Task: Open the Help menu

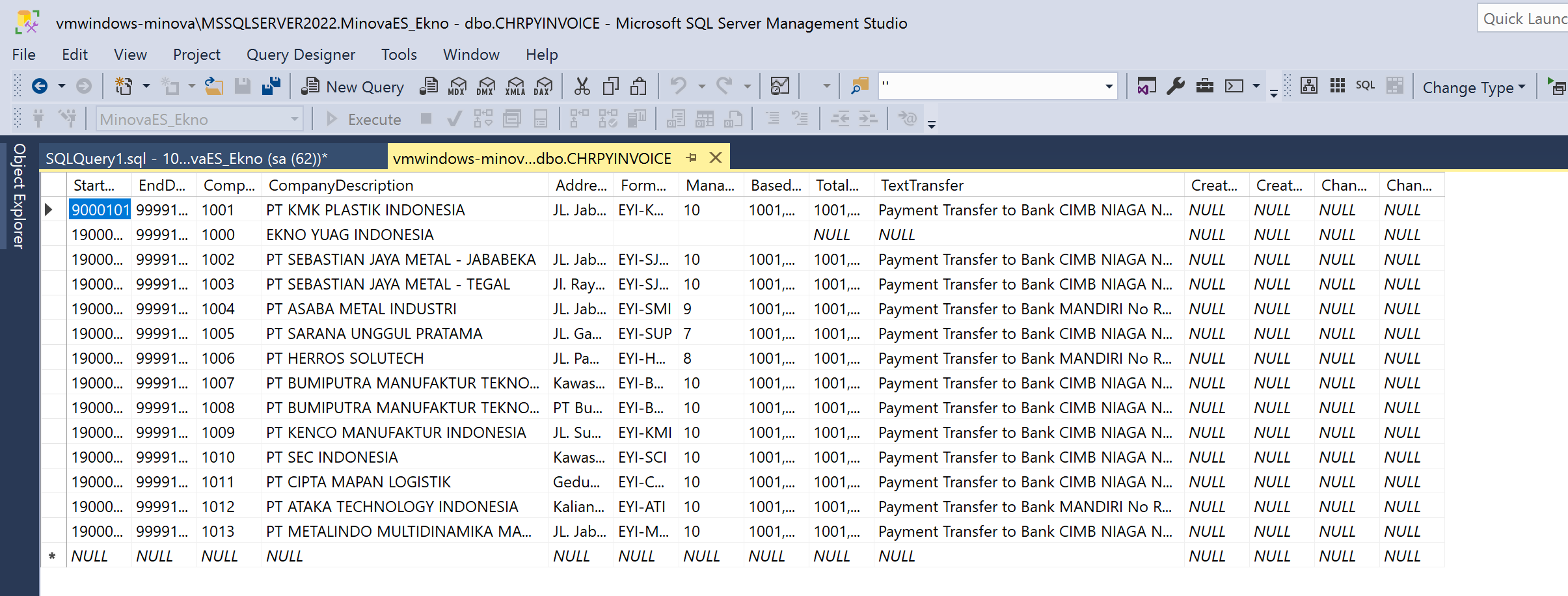Action: pos(542,55)
